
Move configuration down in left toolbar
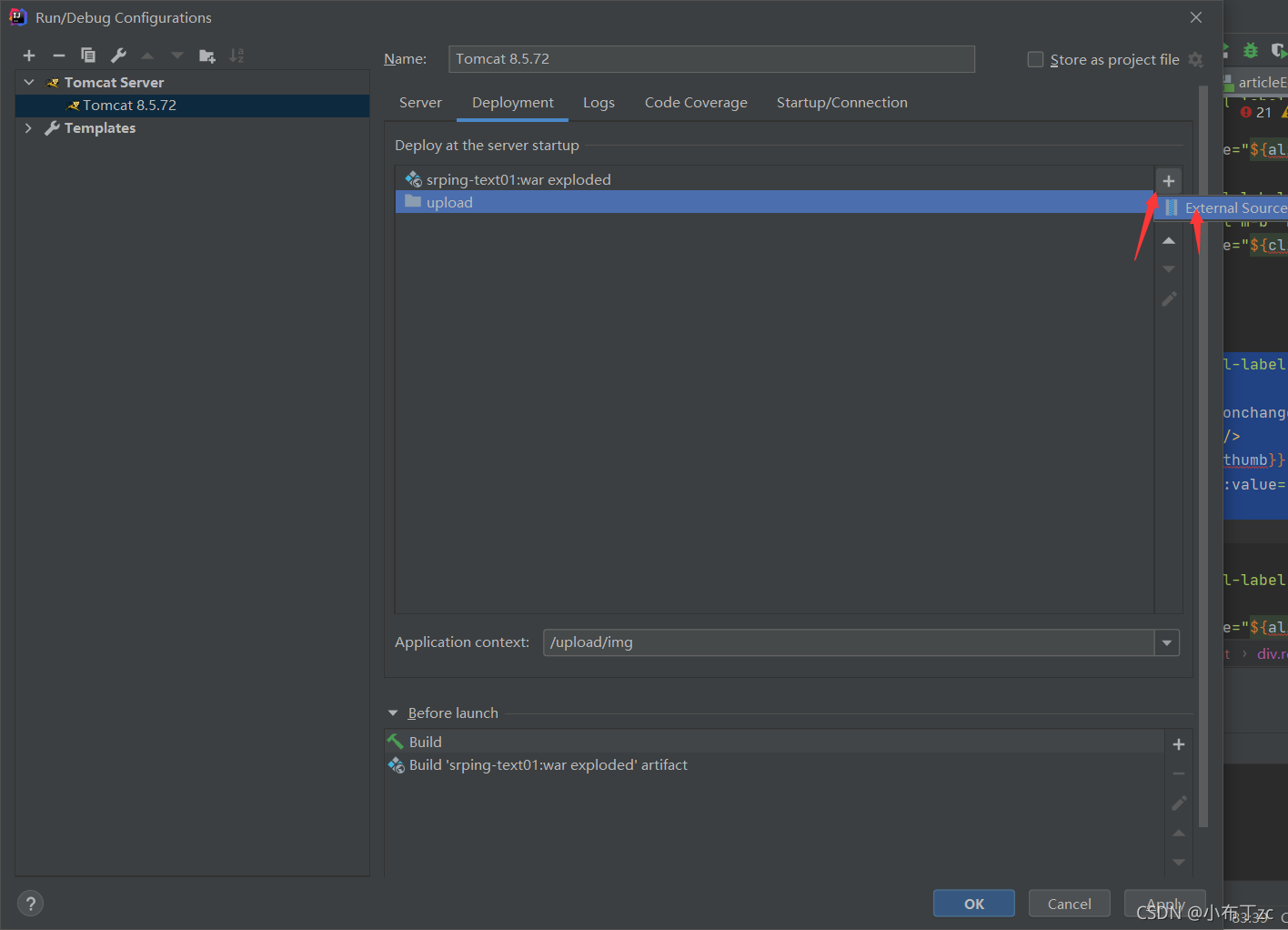pos(177,56)
